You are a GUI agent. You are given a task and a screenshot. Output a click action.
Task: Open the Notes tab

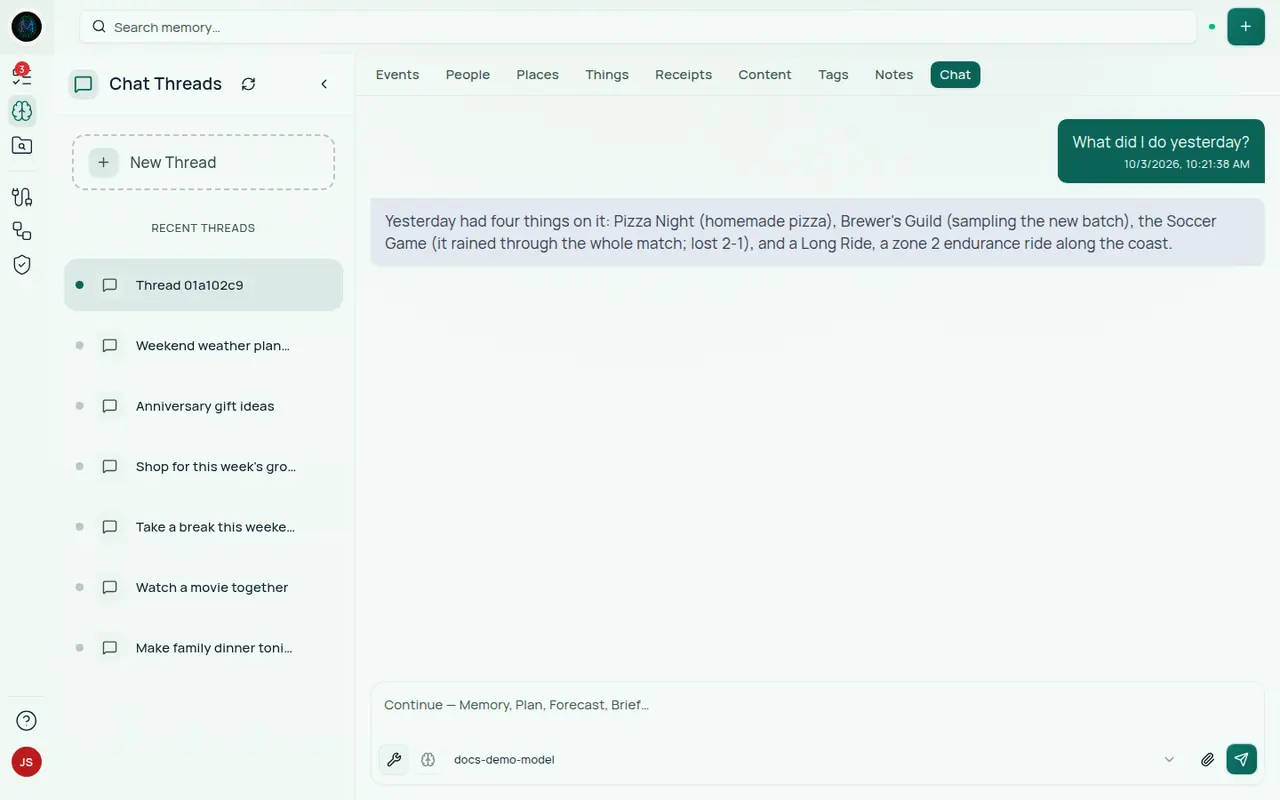tap(894, 75)
